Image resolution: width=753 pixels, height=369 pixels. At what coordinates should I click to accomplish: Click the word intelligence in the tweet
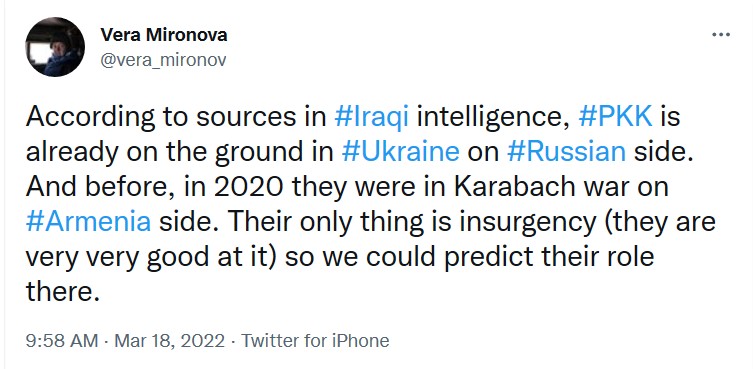493,118
